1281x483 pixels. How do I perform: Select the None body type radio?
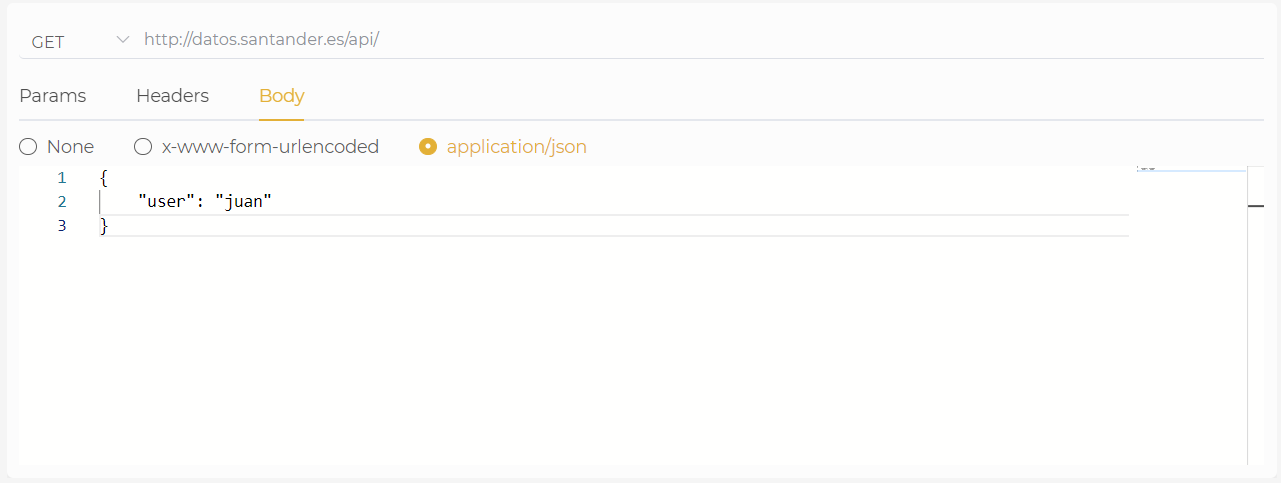coord(28,147)
